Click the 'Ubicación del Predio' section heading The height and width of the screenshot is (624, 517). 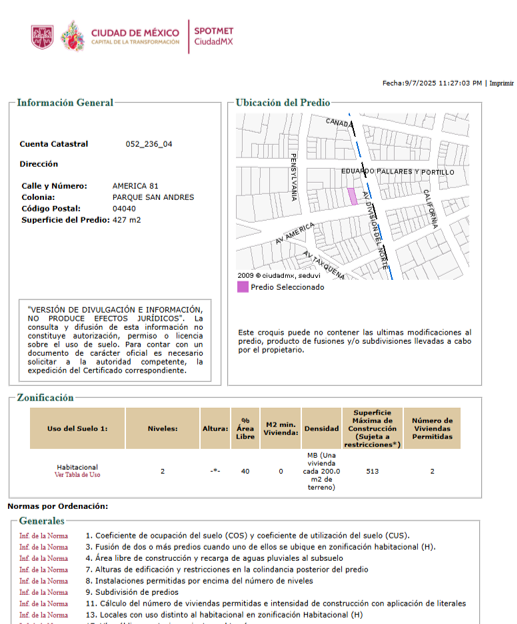pyautogui.click(x=283, y=103)
